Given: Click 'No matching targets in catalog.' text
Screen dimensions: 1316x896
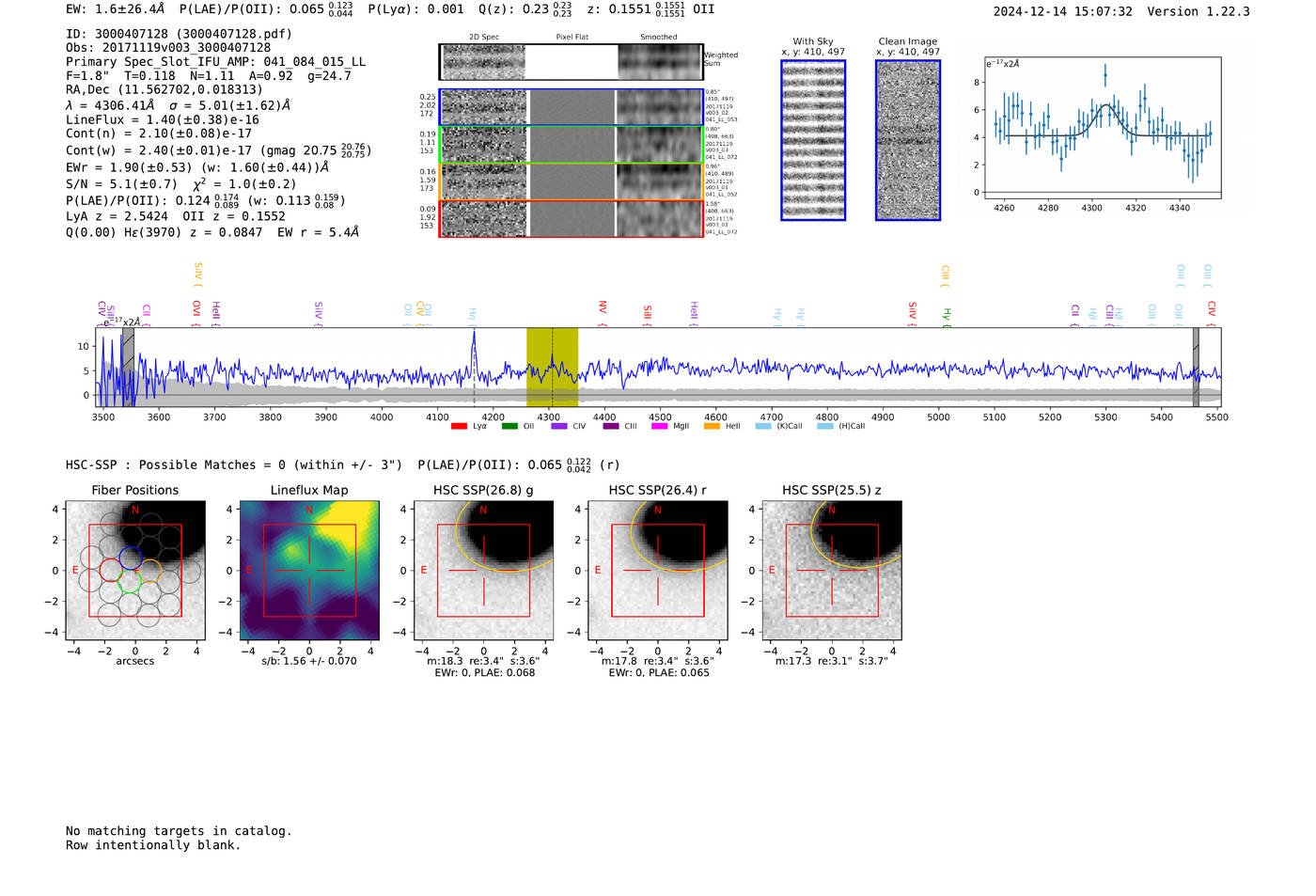Looking at the screenshot, I should point(179,831).
